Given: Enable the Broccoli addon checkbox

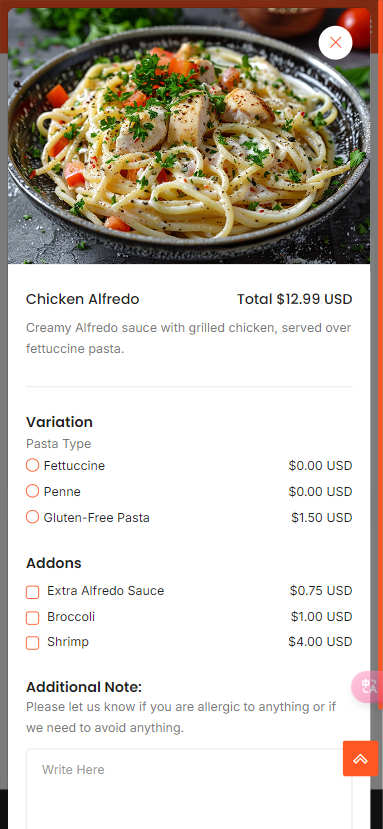Looking at the screenshot, I should [32, 618].
